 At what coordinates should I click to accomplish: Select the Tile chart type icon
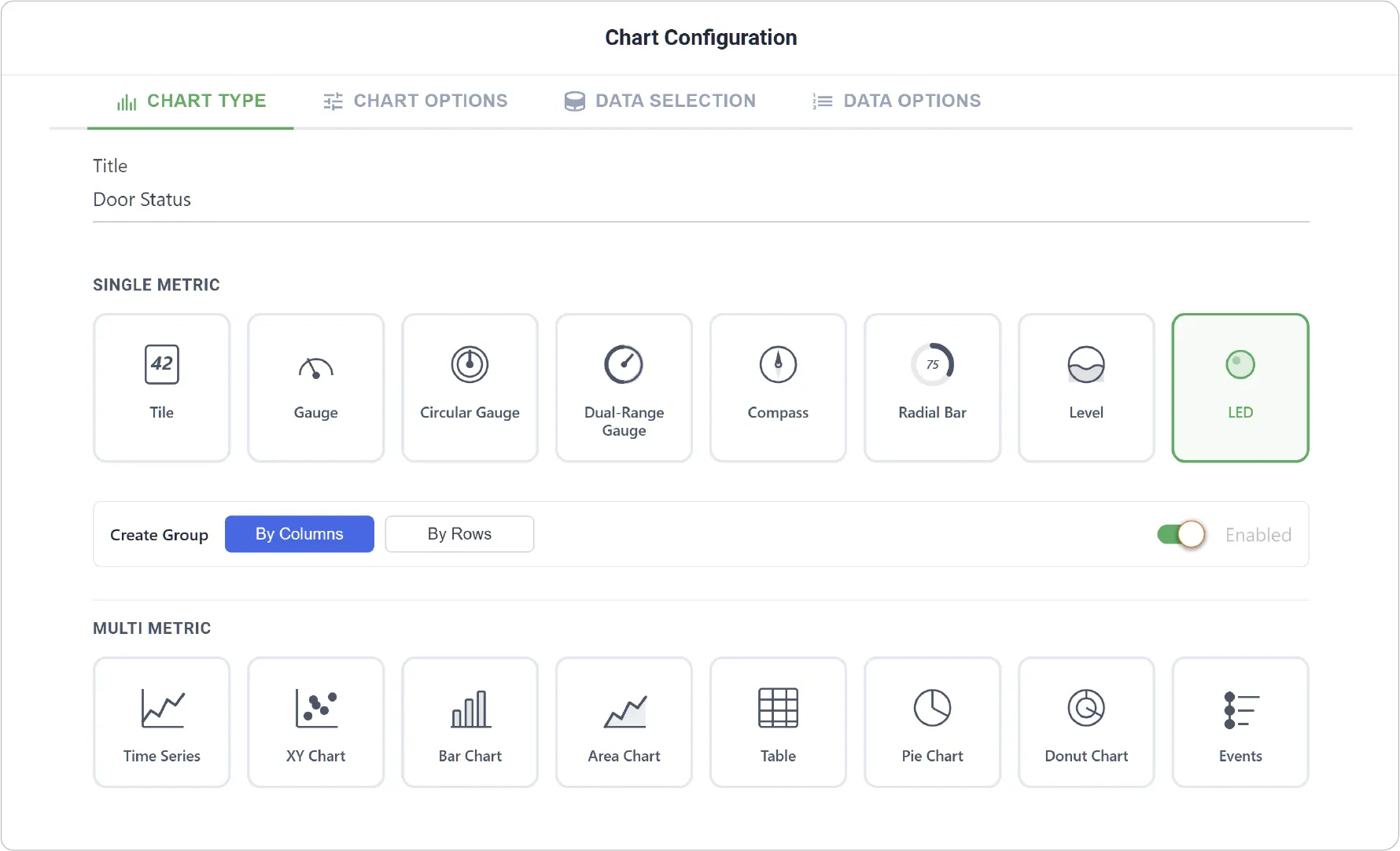(161, 364)
